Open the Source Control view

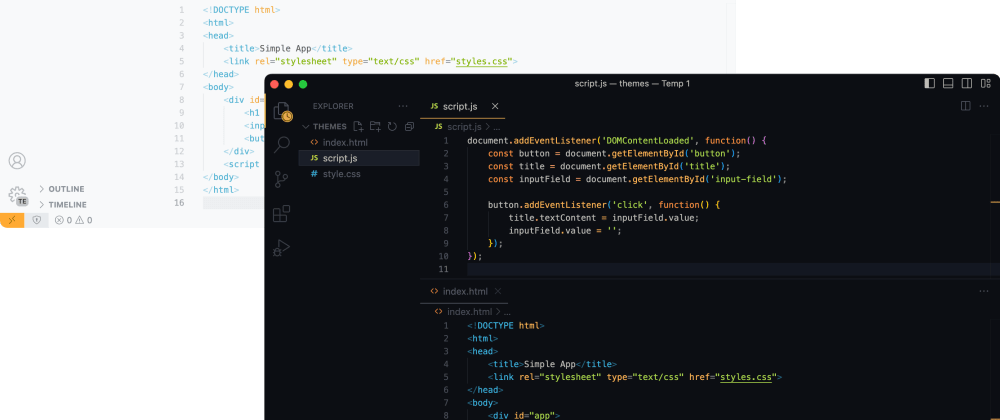click(x=281, y=179)
